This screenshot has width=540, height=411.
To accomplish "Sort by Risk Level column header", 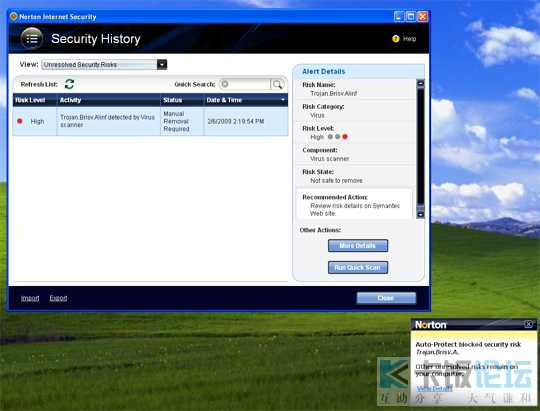I will click(34, 100).
